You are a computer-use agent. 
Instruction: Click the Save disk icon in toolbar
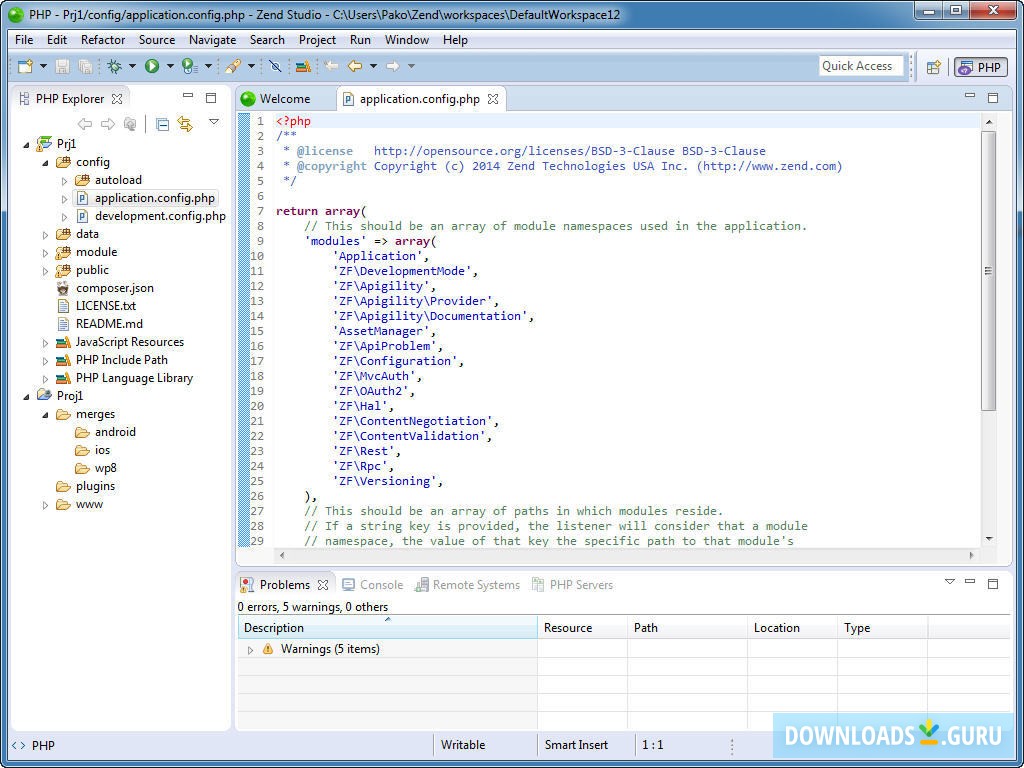[62, 66]
